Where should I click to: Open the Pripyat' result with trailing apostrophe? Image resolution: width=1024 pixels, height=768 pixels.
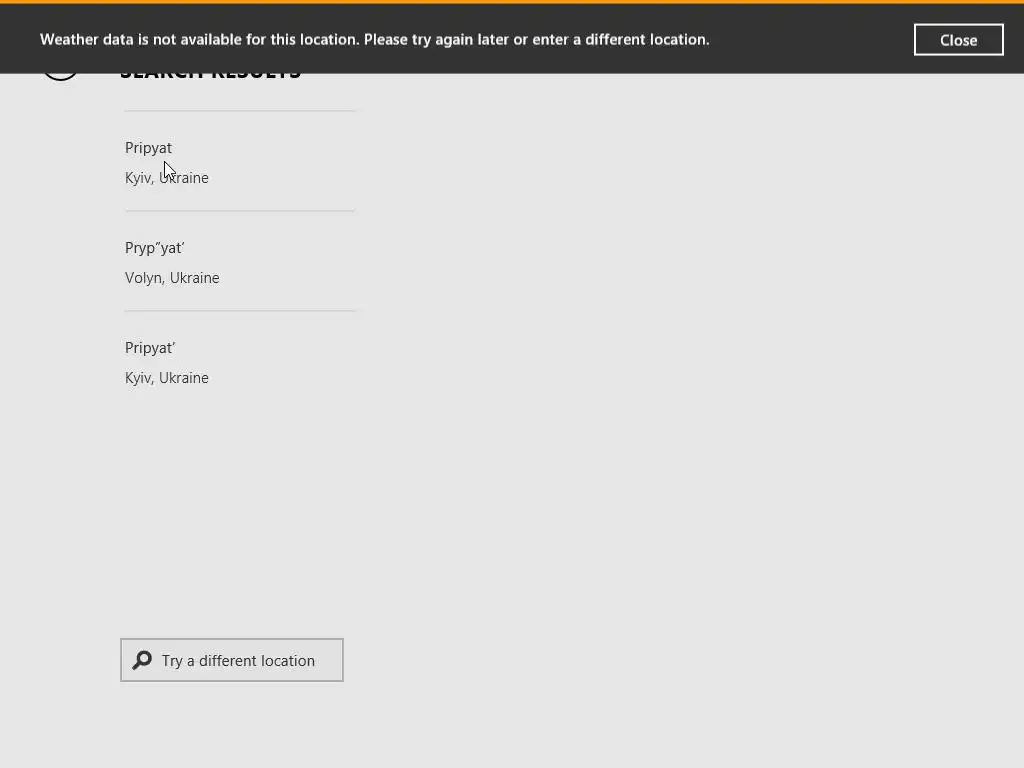(150, 348)
